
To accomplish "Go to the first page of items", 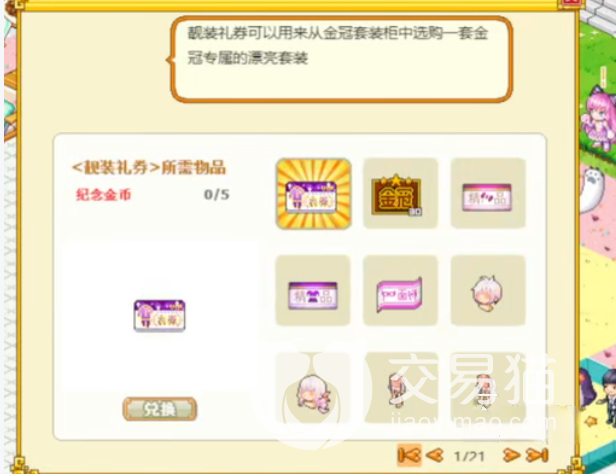I will click(x=409, y=456).
